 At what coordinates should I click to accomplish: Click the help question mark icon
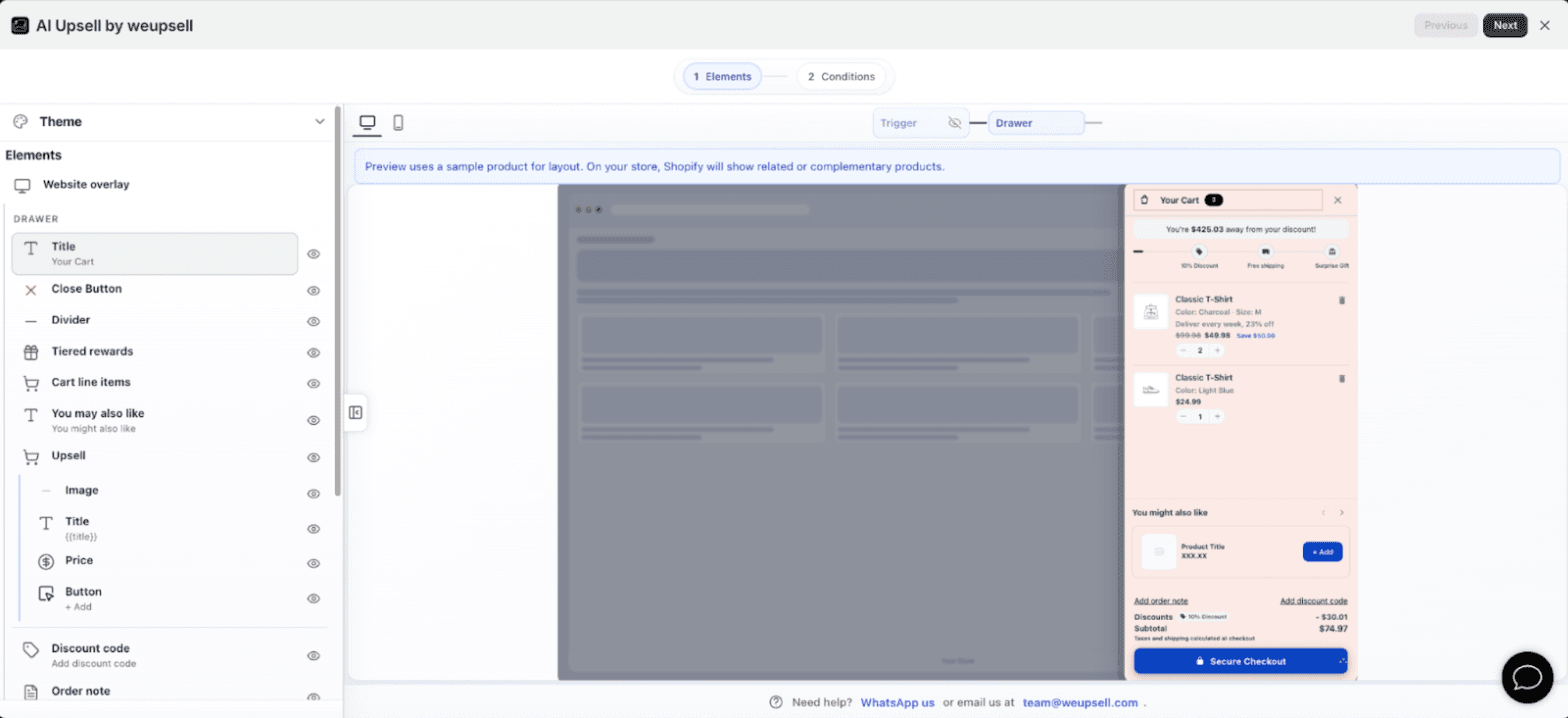pos(775,702)
